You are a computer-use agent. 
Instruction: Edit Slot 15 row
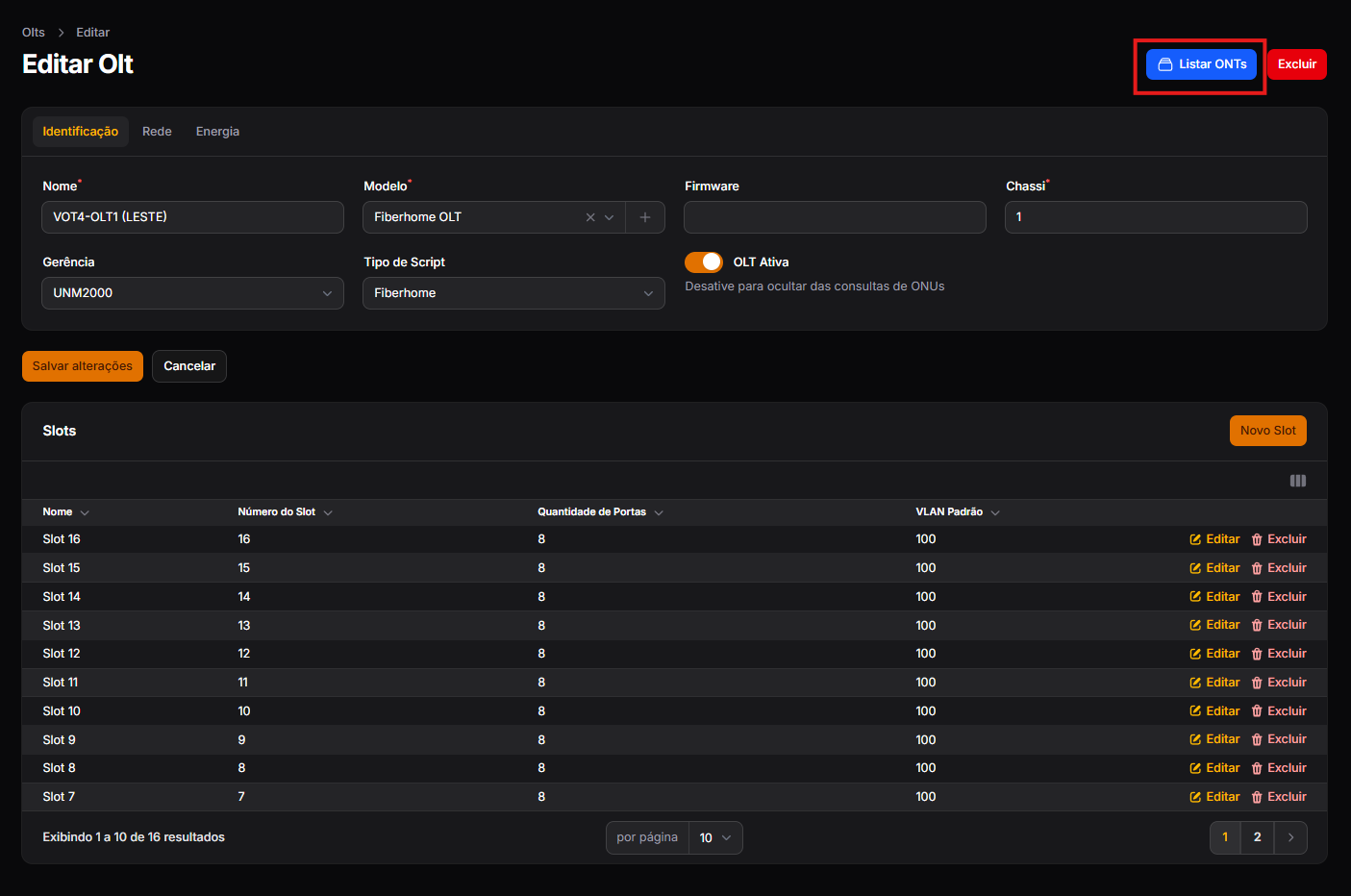1214,568
